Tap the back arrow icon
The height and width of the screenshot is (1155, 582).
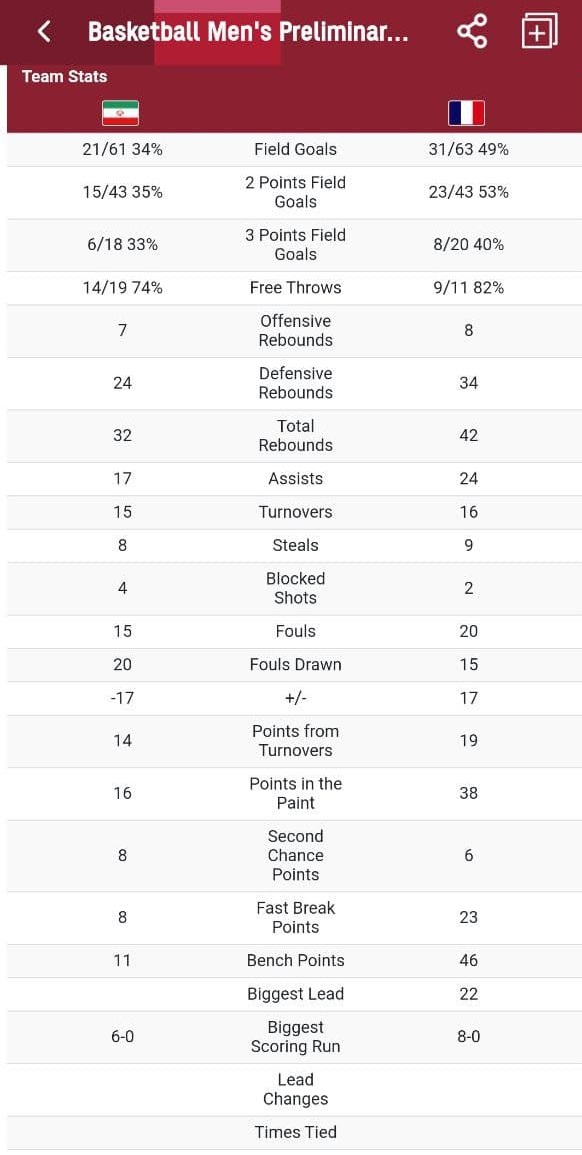click(x=44, y=32)
